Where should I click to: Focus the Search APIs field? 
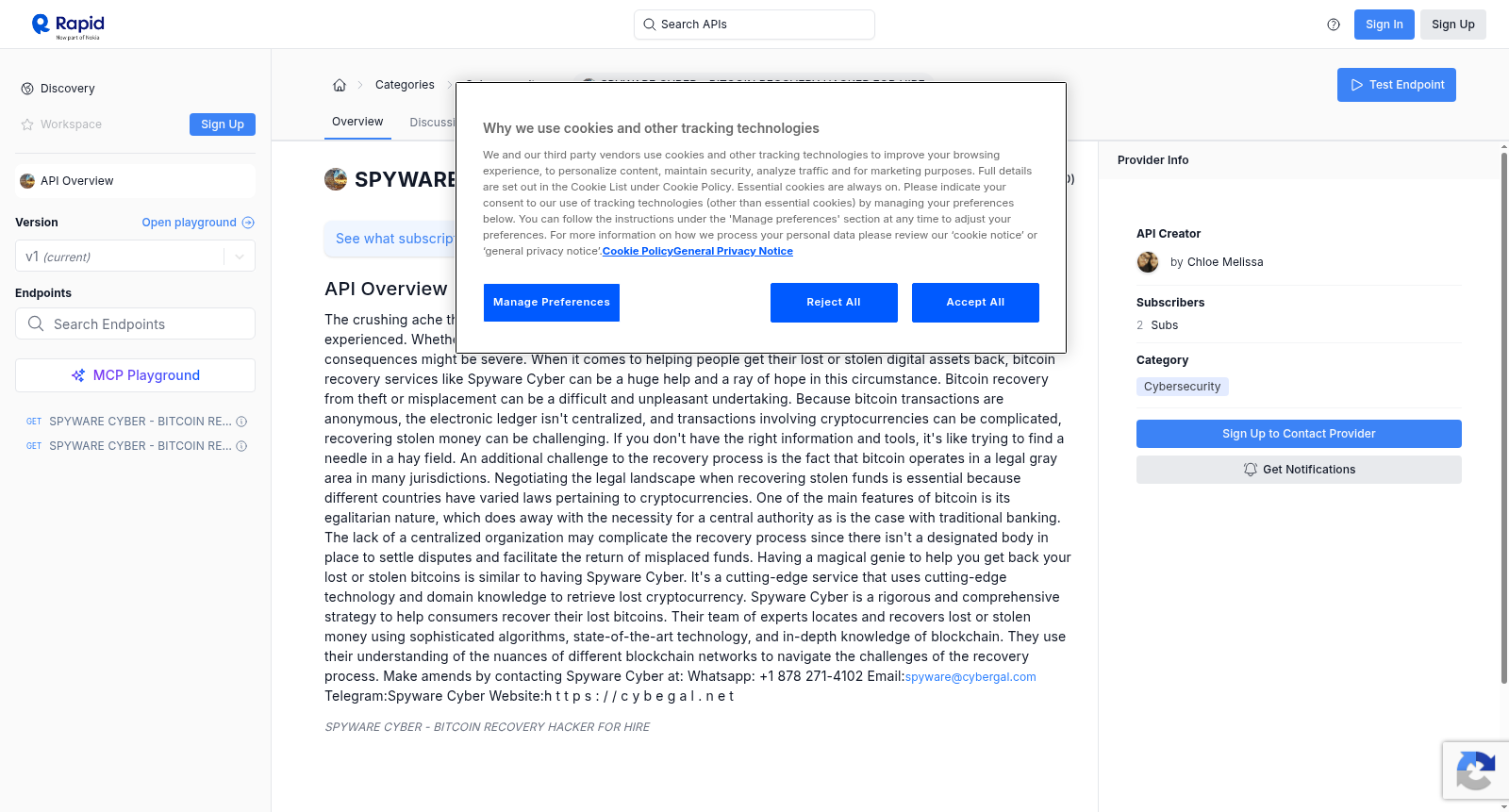point(754,25)
